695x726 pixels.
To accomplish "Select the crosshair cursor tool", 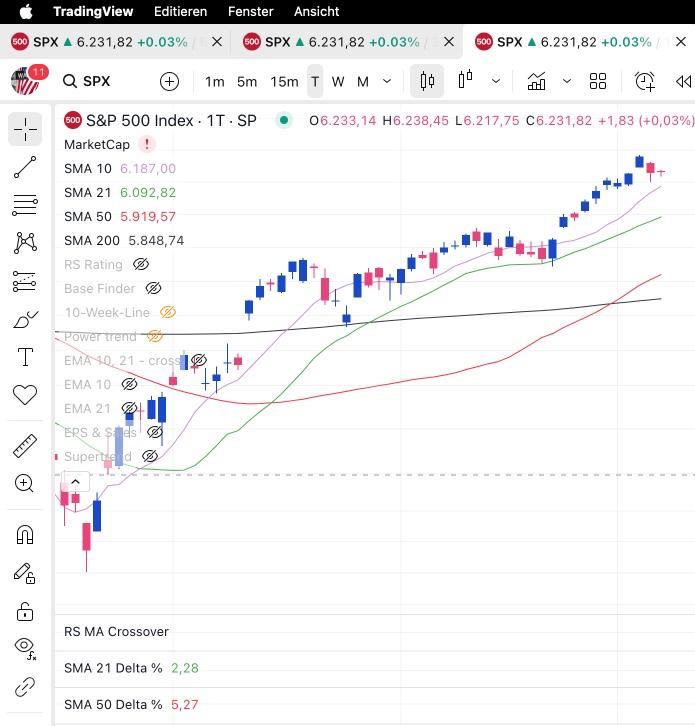I will (x=25, y=129).
